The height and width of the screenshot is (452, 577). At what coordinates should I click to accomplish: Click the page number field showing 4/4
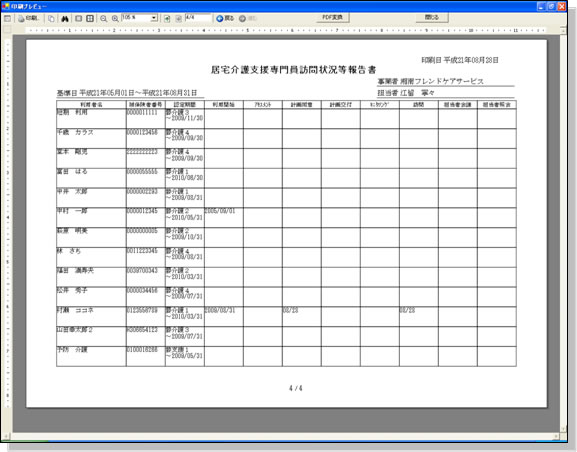tap(198, 18)
